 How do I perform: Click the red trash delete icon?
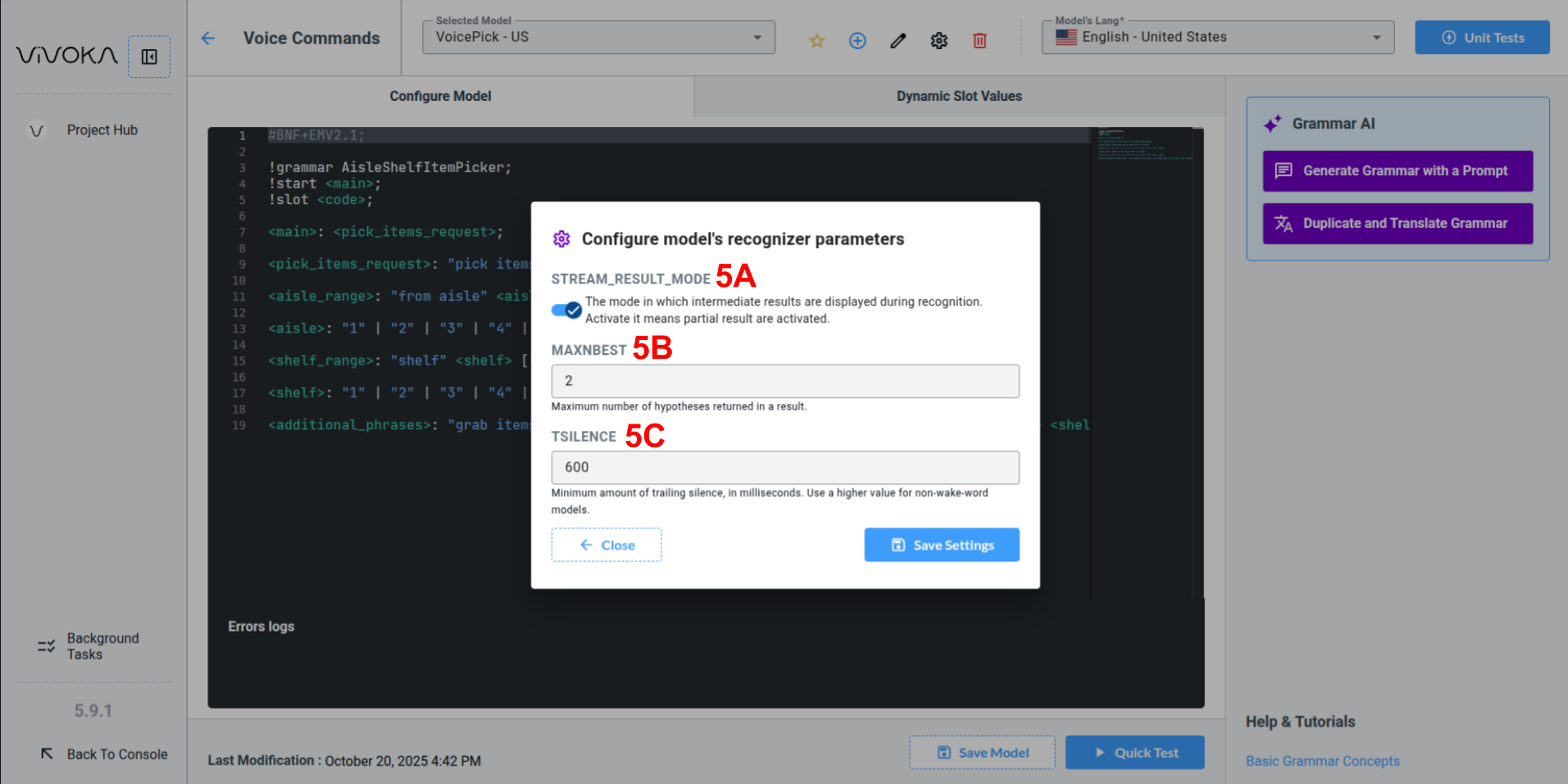click(979, 40)
